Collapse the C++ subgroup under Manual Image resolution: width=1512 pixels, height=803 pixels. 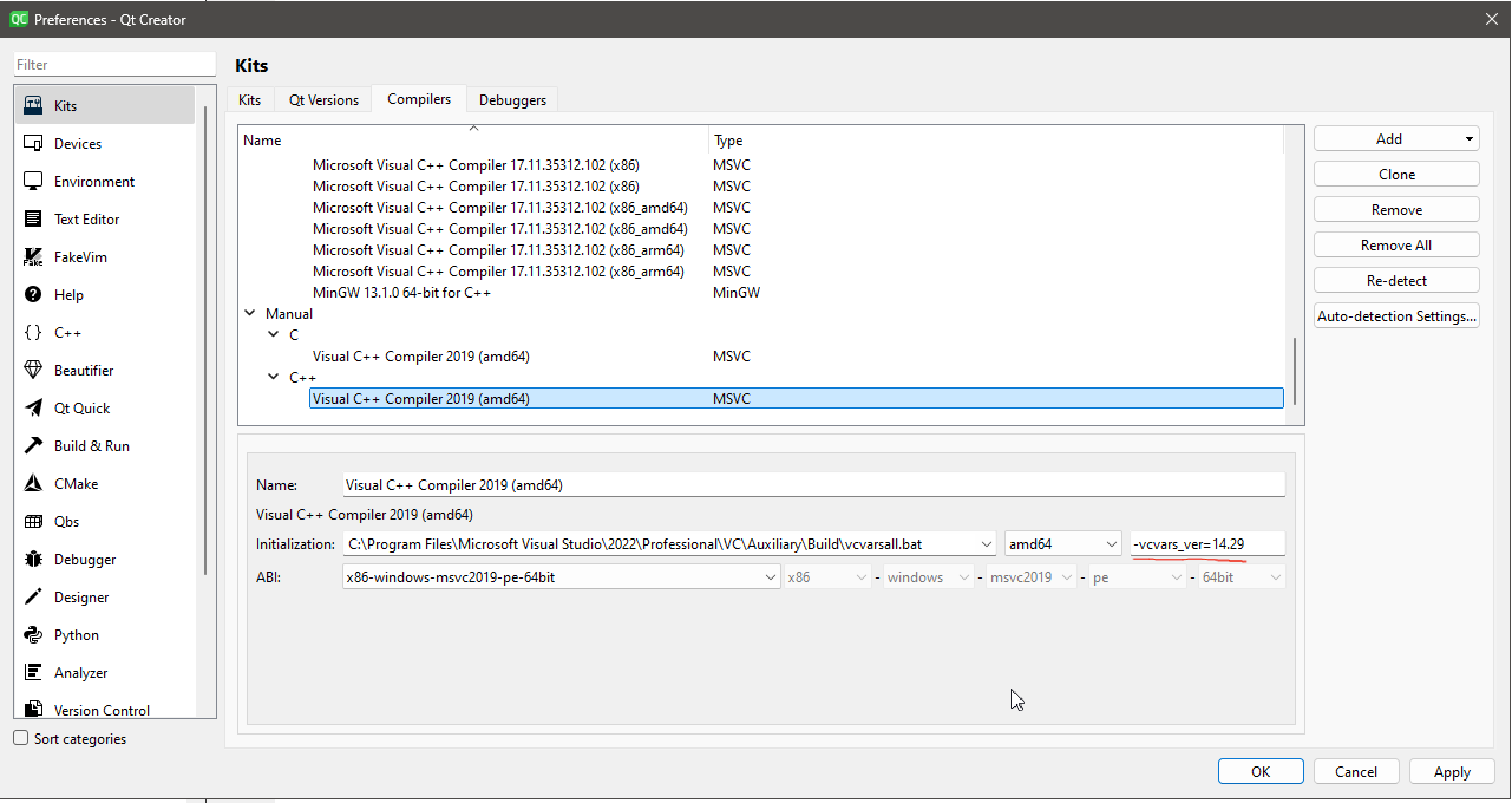tap(273, 377)
